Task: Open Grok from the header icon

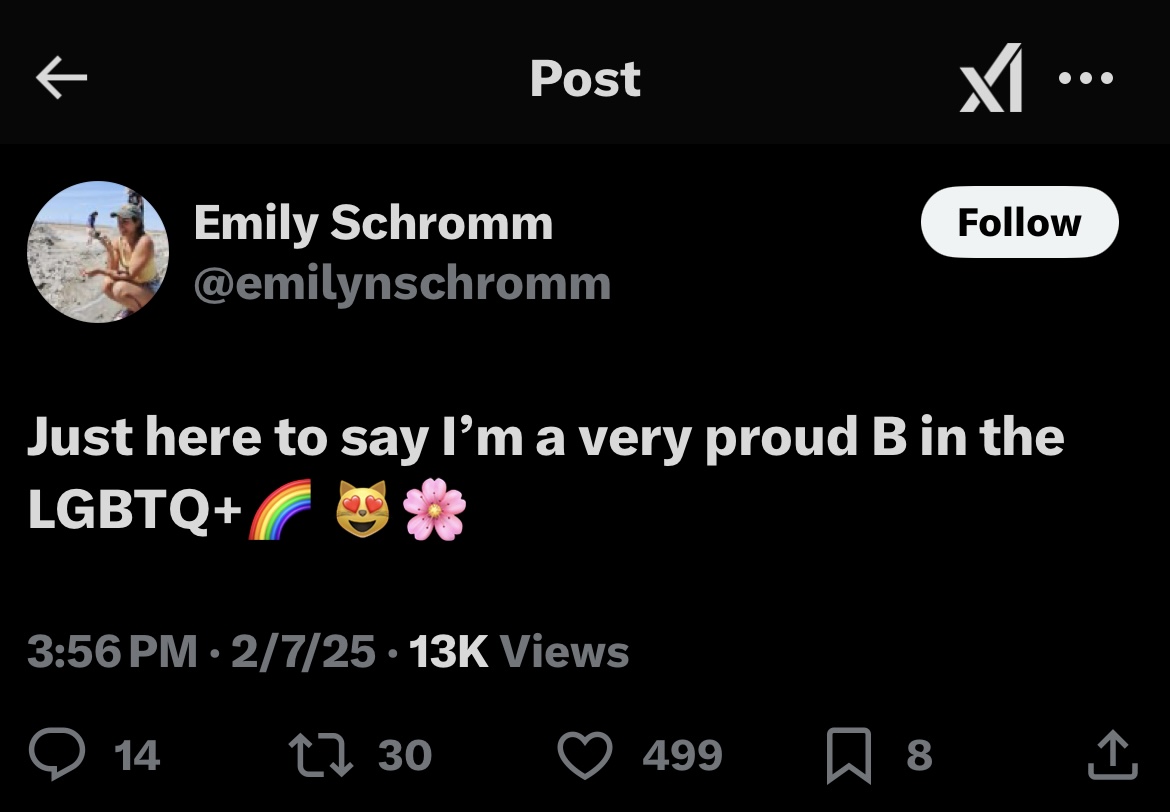Action: [991, 78]
